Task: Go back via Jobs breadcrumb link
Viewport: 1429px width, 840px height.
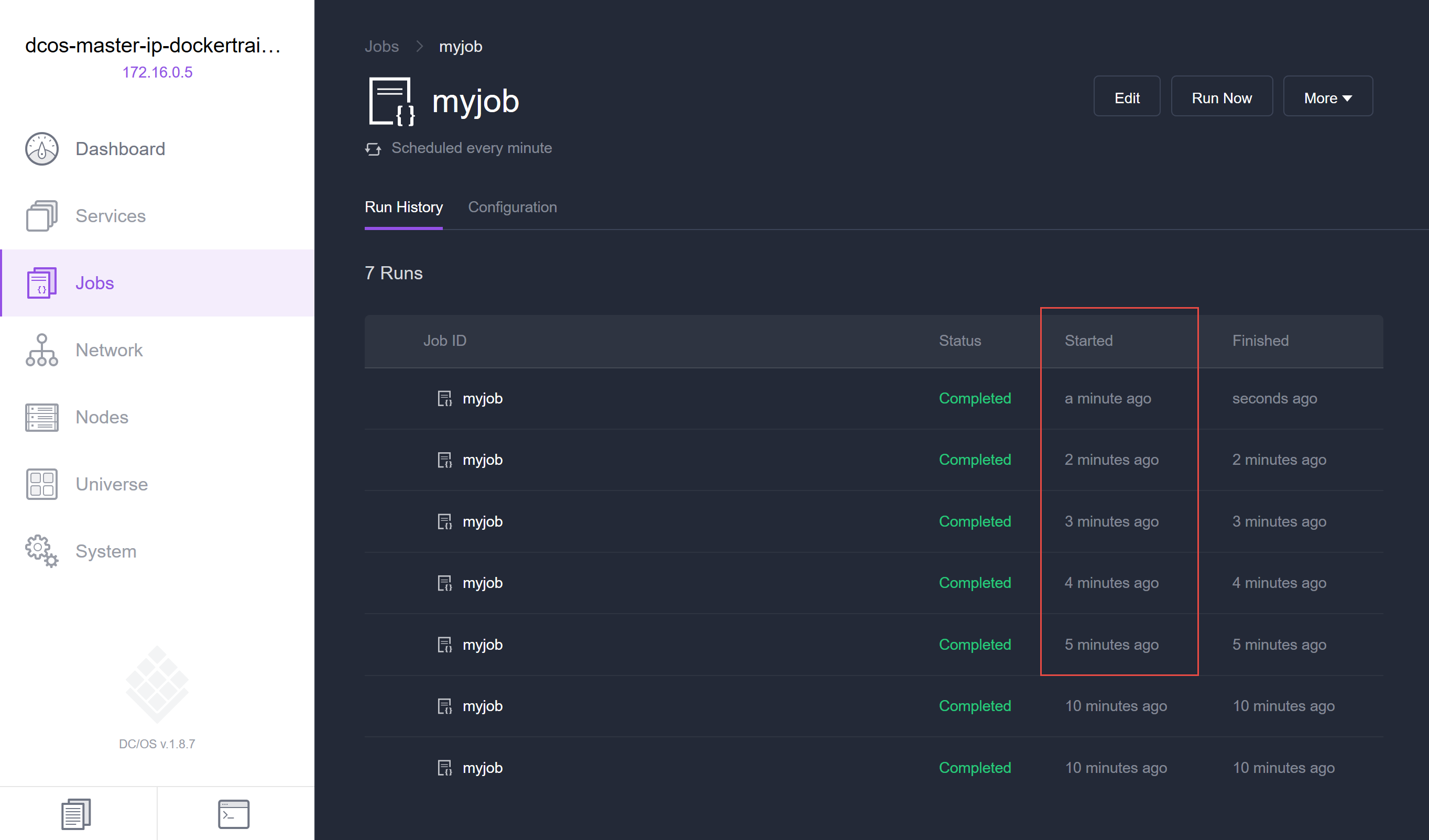Action: coord(381,47)
